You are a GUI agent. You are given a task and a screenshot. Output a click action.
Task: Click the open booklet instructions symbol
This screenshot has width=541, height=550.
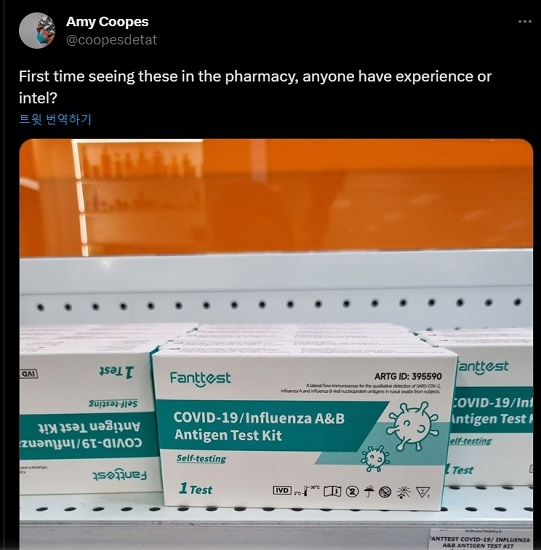click(x=332, y=491)
